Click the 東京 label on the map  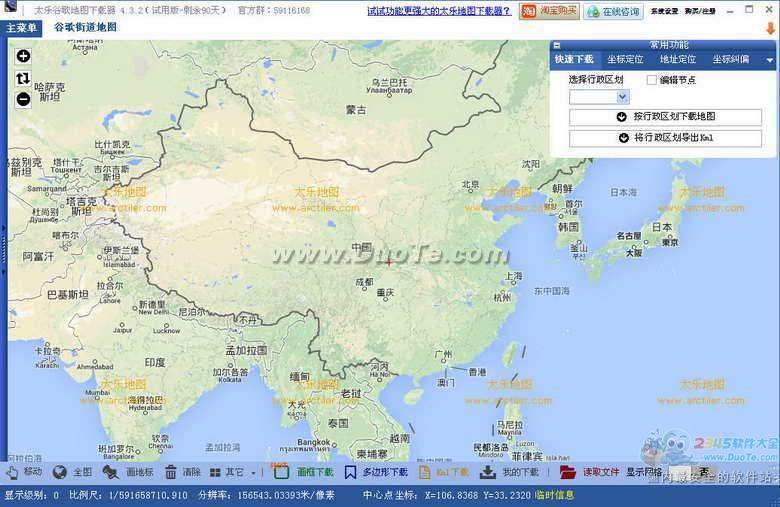(670, 242)
